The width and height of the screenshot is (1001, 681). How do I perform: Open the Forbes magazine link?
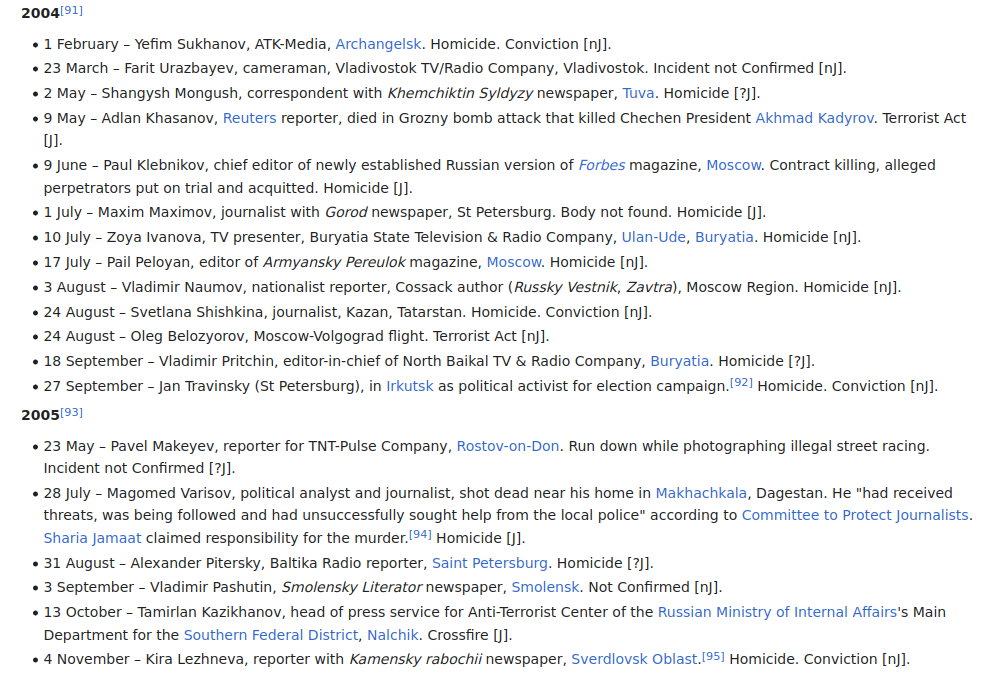[x=601, y=165]
